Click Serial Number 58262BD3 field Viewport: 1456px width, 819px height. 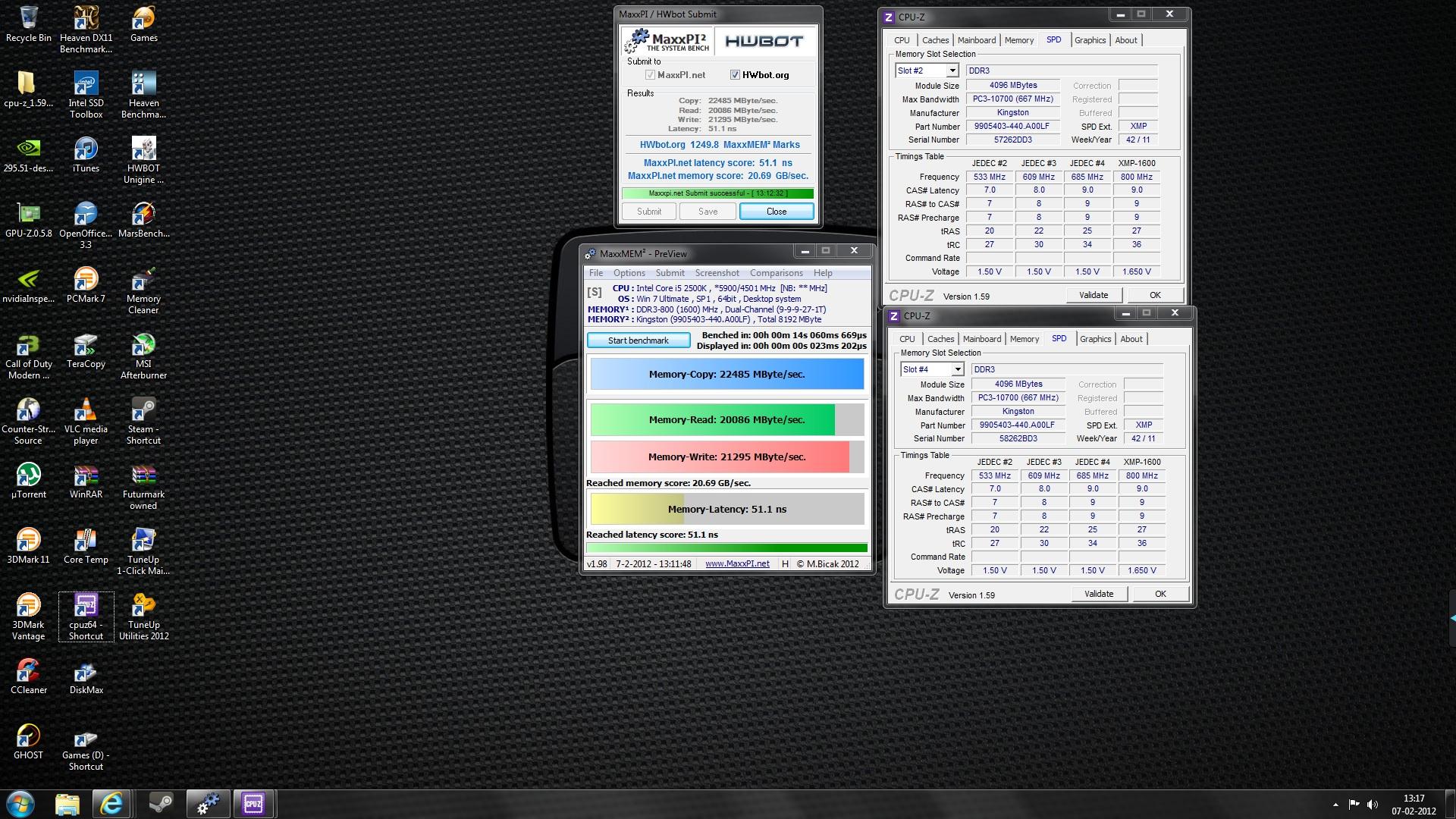(x=1018, y=438)
